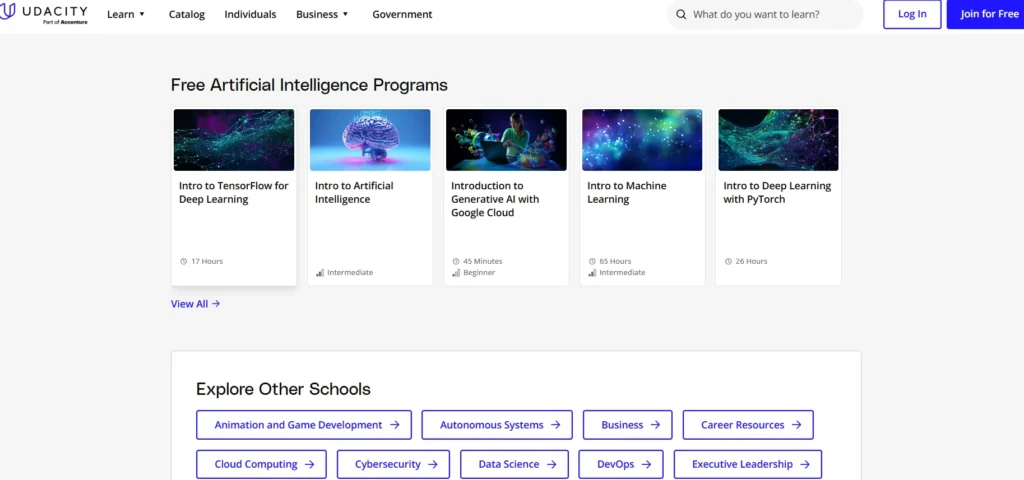This screenshot has height=480, width=1024.
Task: Click the 17 Hours duration text
Action: 206,261
